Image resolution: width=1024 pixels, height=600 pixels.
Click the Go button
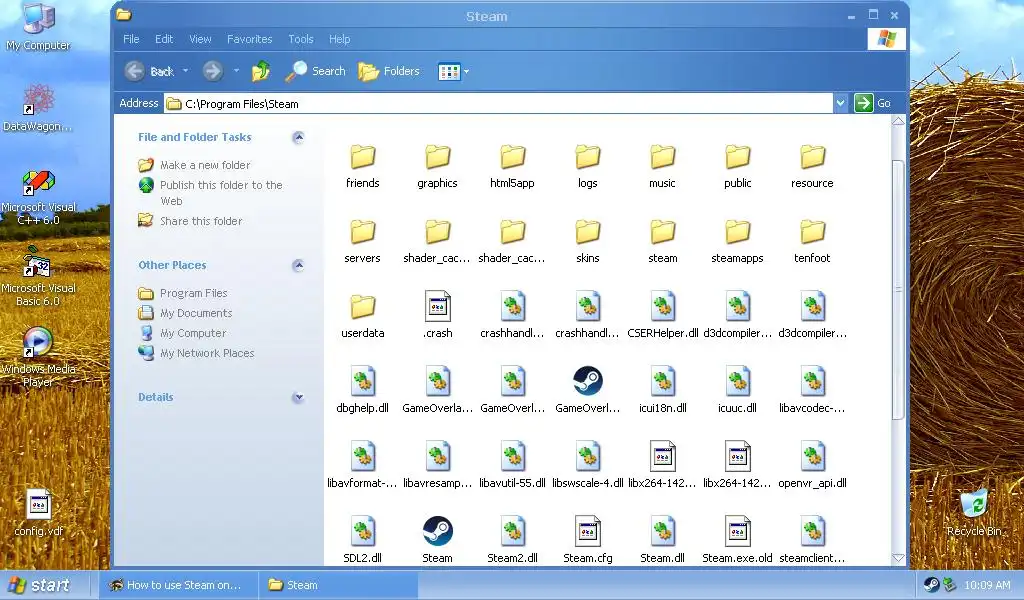tap(873, 103)
